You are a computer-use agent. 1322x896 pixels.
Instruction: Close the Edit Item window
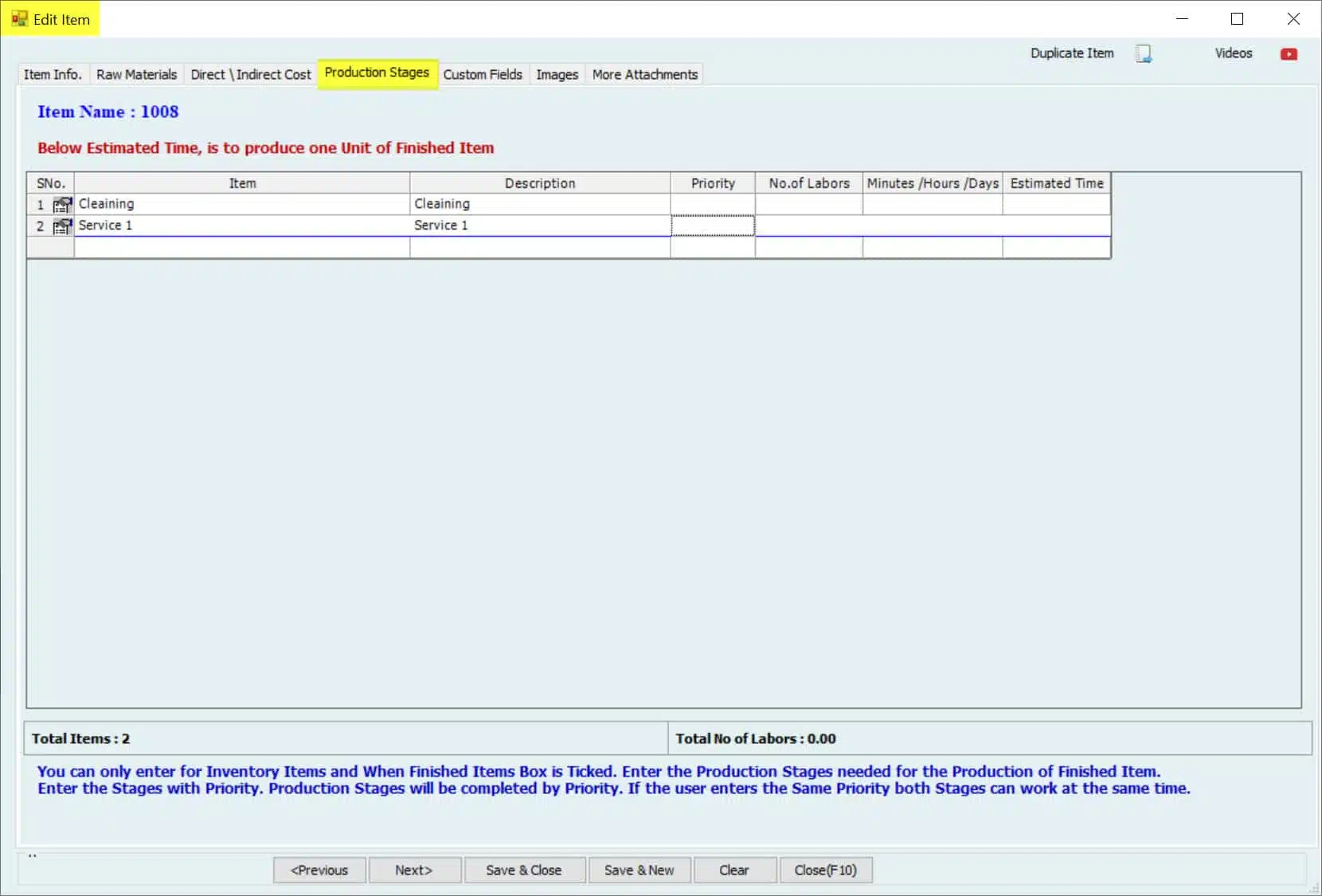(x=1293, y=19)
